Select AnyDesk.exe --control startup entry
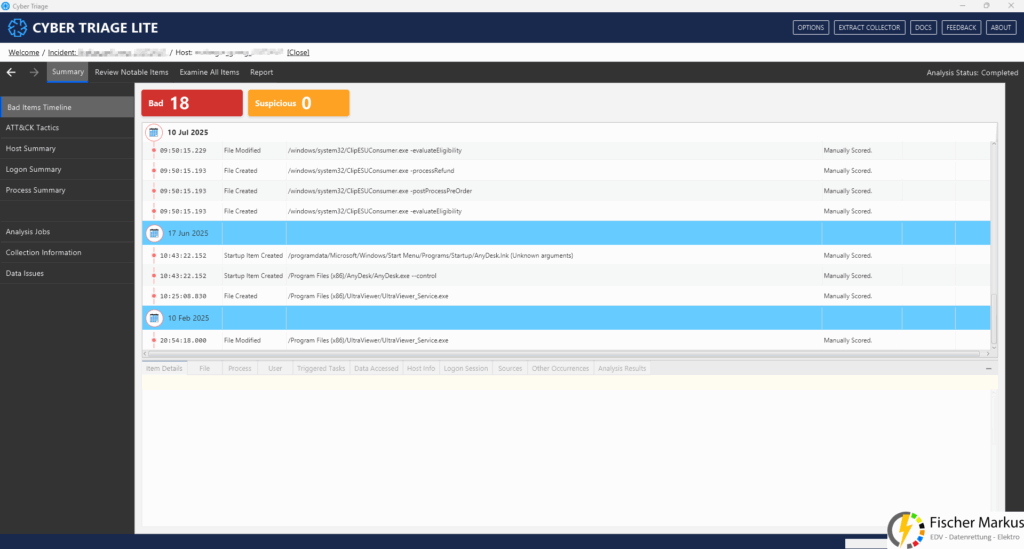This screenshot has width=1024, height=549. coord(566,275)
